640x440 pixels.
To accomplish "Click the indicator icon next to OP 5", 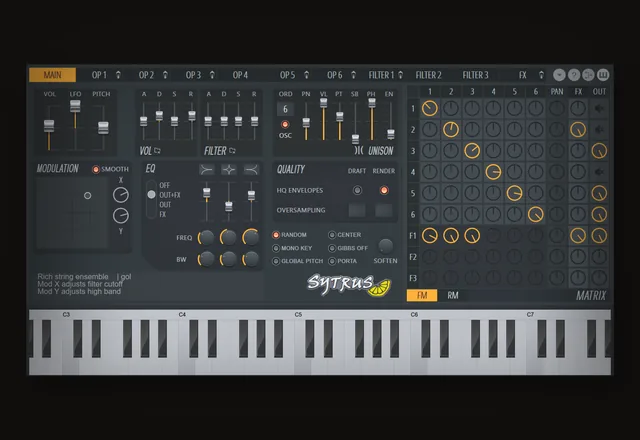I will [x=307, y=75].
